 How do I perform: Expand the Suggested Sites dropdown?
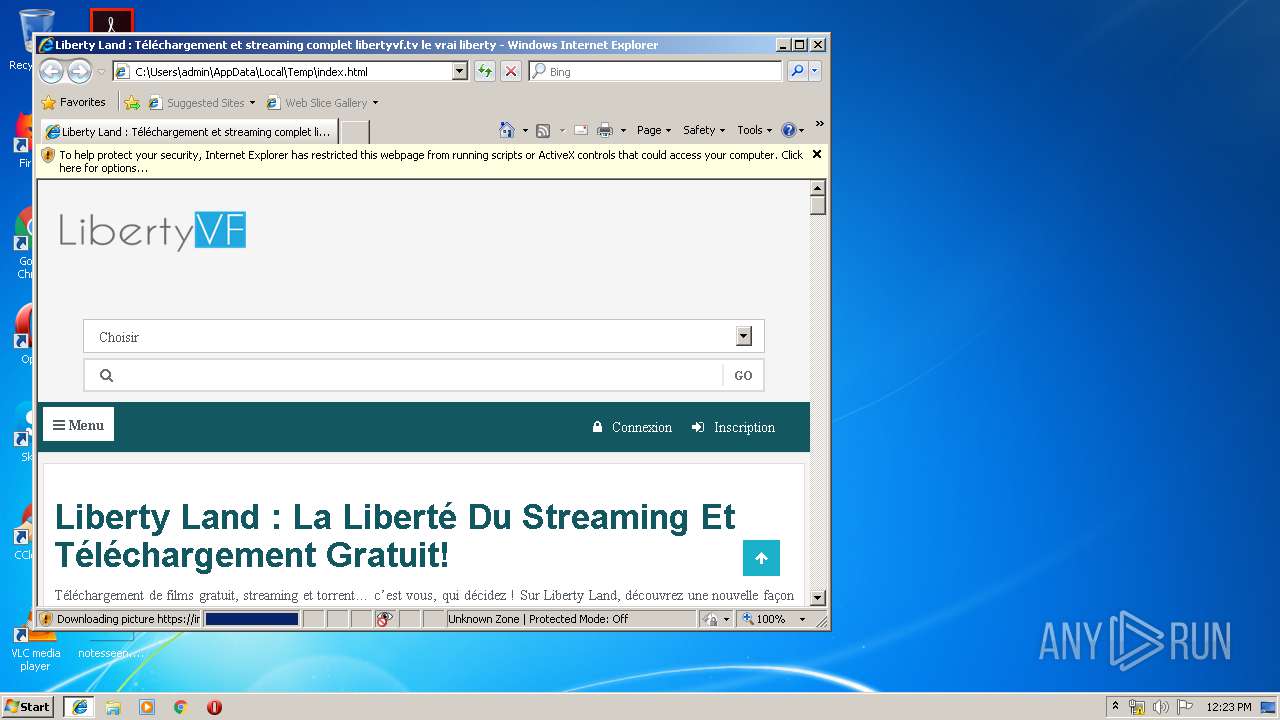[x=252, y=103]
